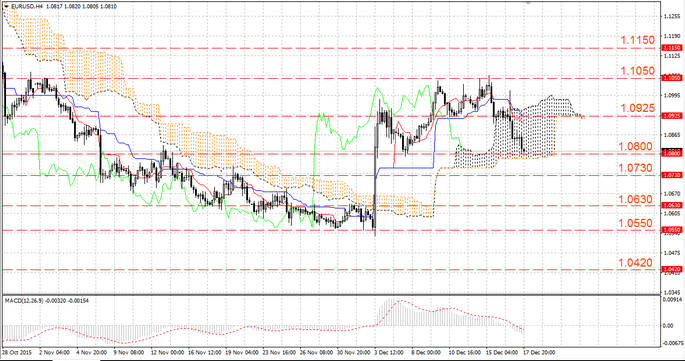Select the red 1.1050 price tag on axis
Screen dimensions: 685x361
[671, 78]
